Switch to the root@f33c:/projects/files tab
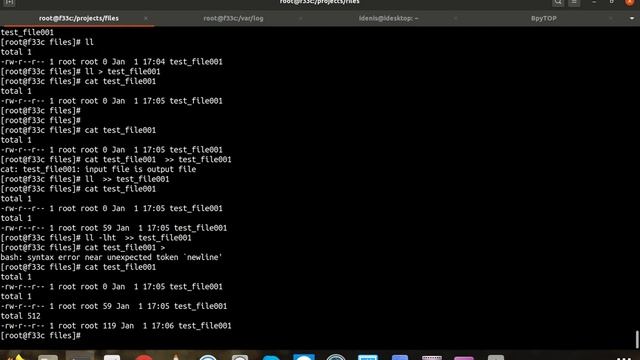Image resolution: width=640 pixels, height=360 pixels. 79,18
